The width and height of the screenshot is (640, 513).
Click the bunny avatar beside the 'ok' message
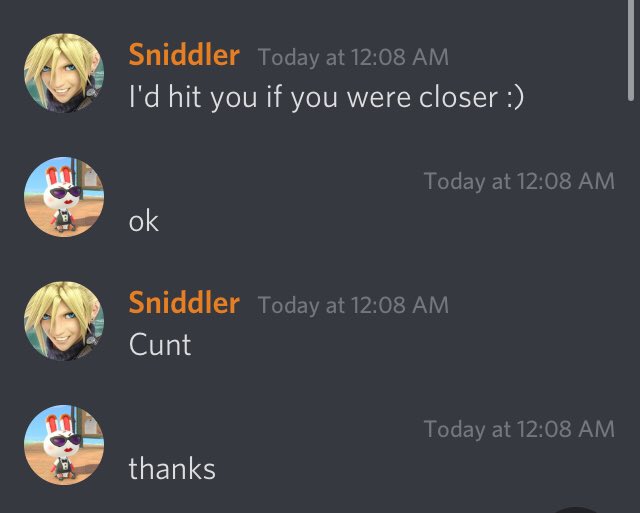(64, 197)
